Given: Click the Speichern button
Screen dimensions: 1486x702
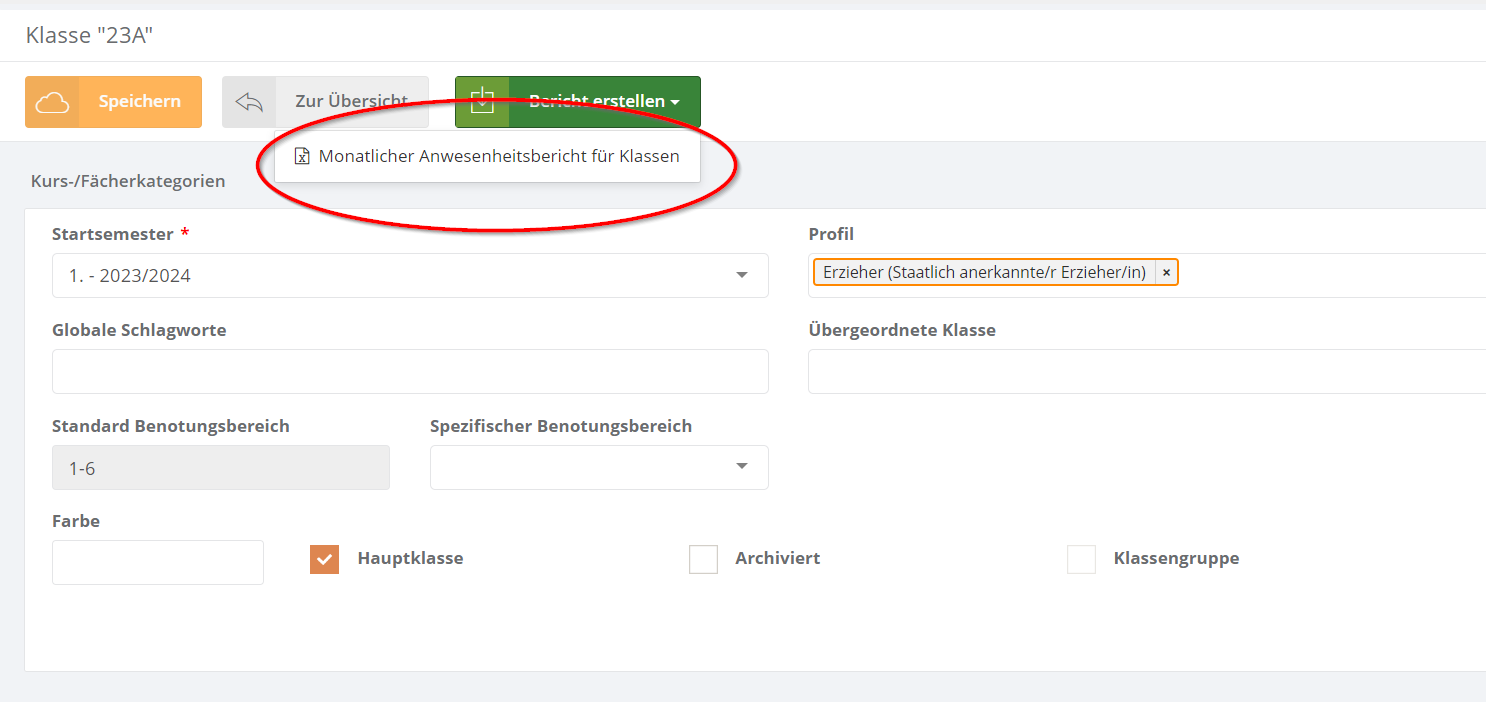Looking at the screenshot, I should point(113,102).
